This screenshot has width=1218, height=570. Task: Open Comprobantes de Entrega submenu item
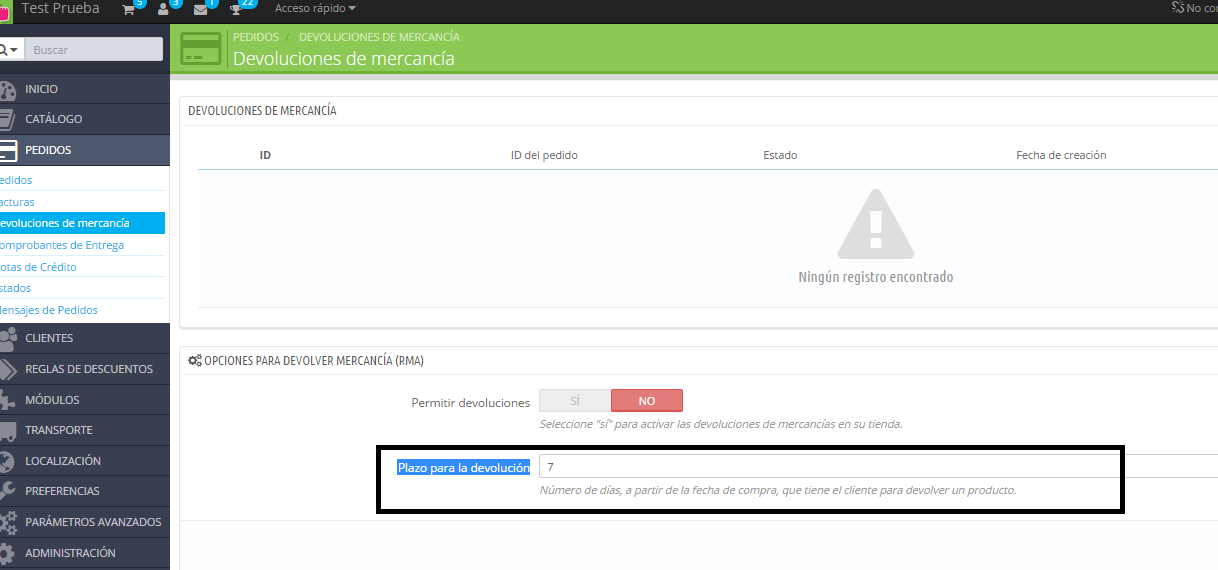pyautogui.click(x=62, y=245)
